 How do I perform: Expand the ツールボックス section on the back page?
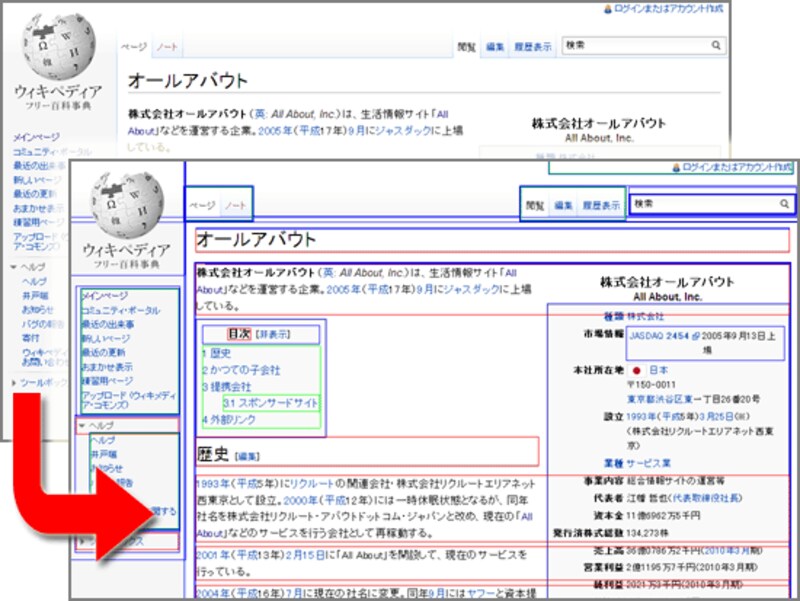[14, 382]
